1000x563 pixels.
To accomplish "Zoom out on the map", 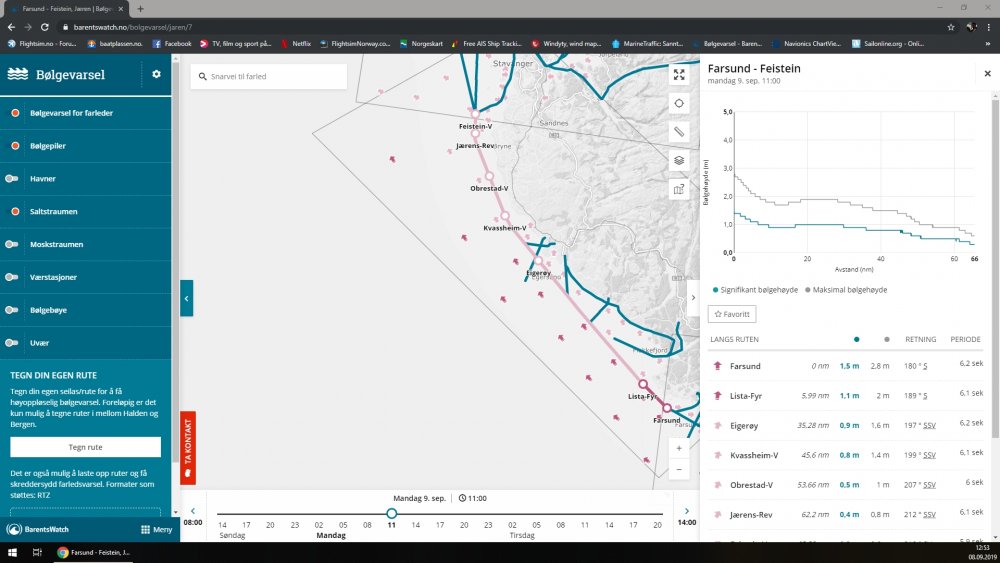I will tap(679, 470).
